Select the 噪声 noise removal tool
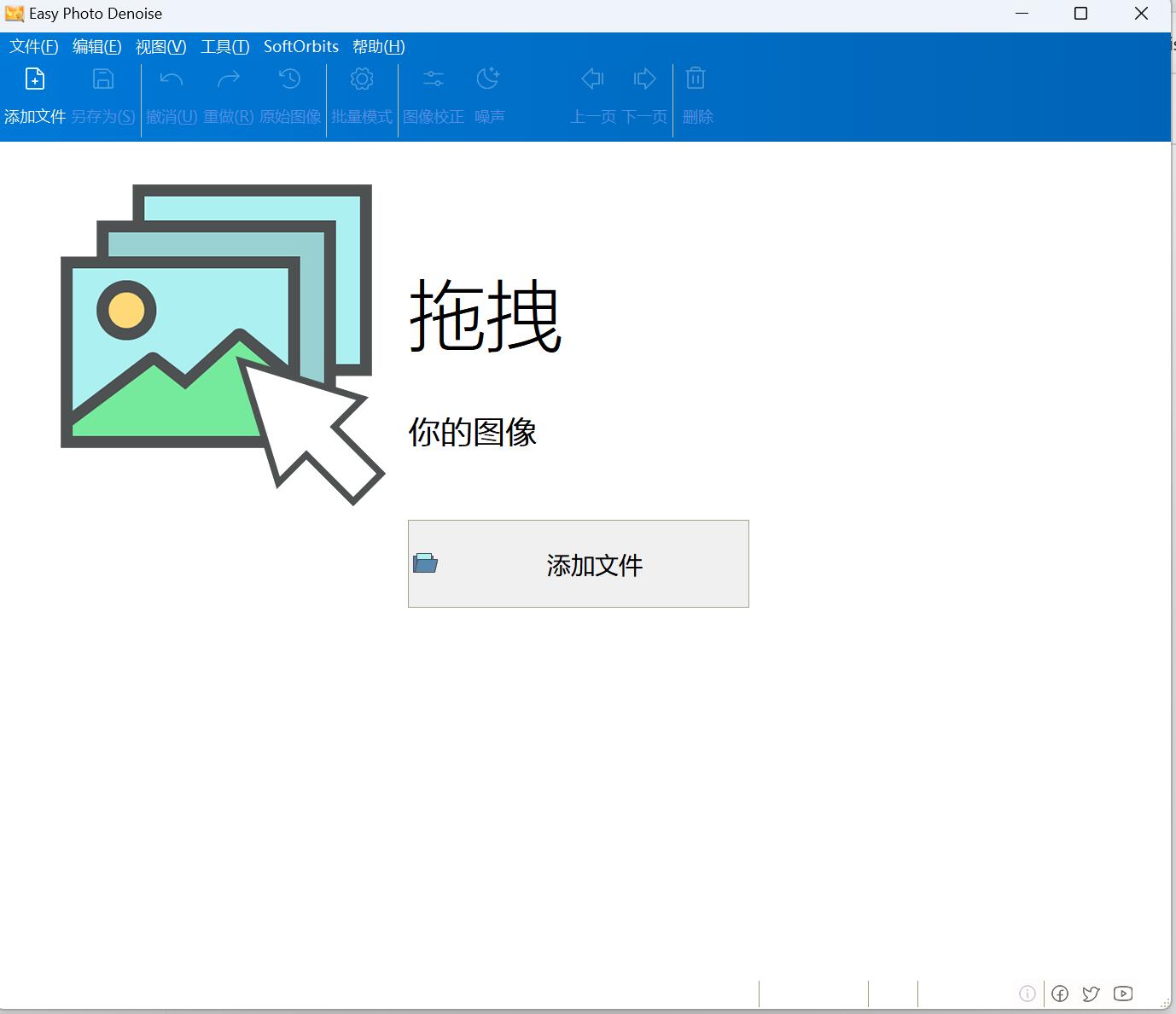 point(488,79)
